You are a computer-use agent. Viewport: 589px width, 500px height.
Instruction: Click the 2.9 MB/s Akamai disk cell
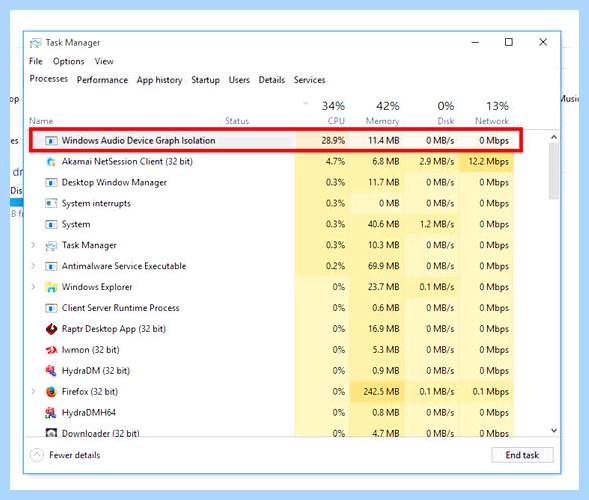tap(432, 162)
